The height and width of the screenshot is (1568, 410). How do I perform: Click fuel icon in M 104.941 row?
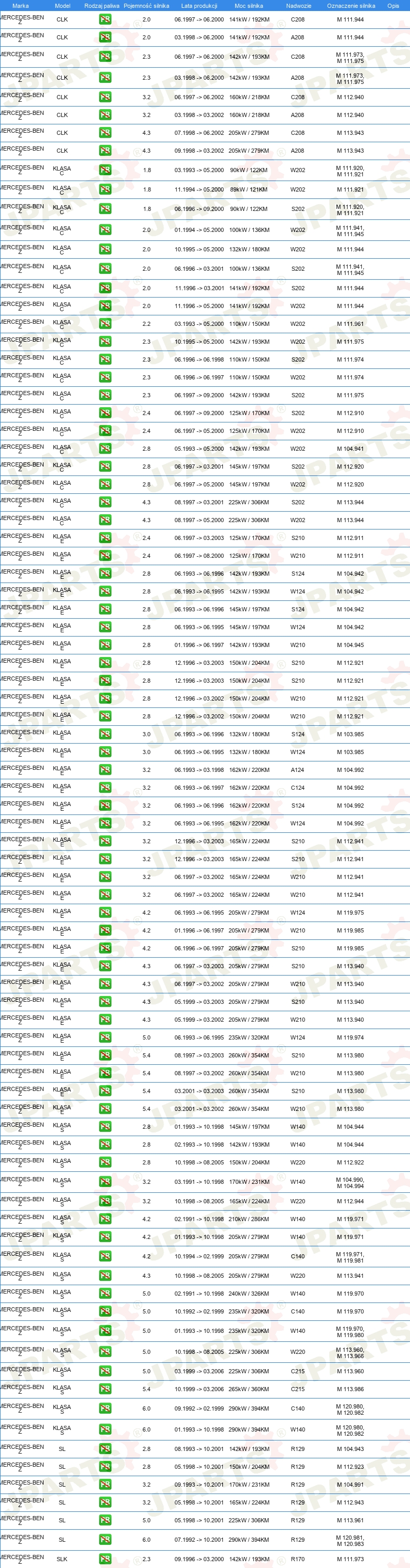[x=105, y=449]
